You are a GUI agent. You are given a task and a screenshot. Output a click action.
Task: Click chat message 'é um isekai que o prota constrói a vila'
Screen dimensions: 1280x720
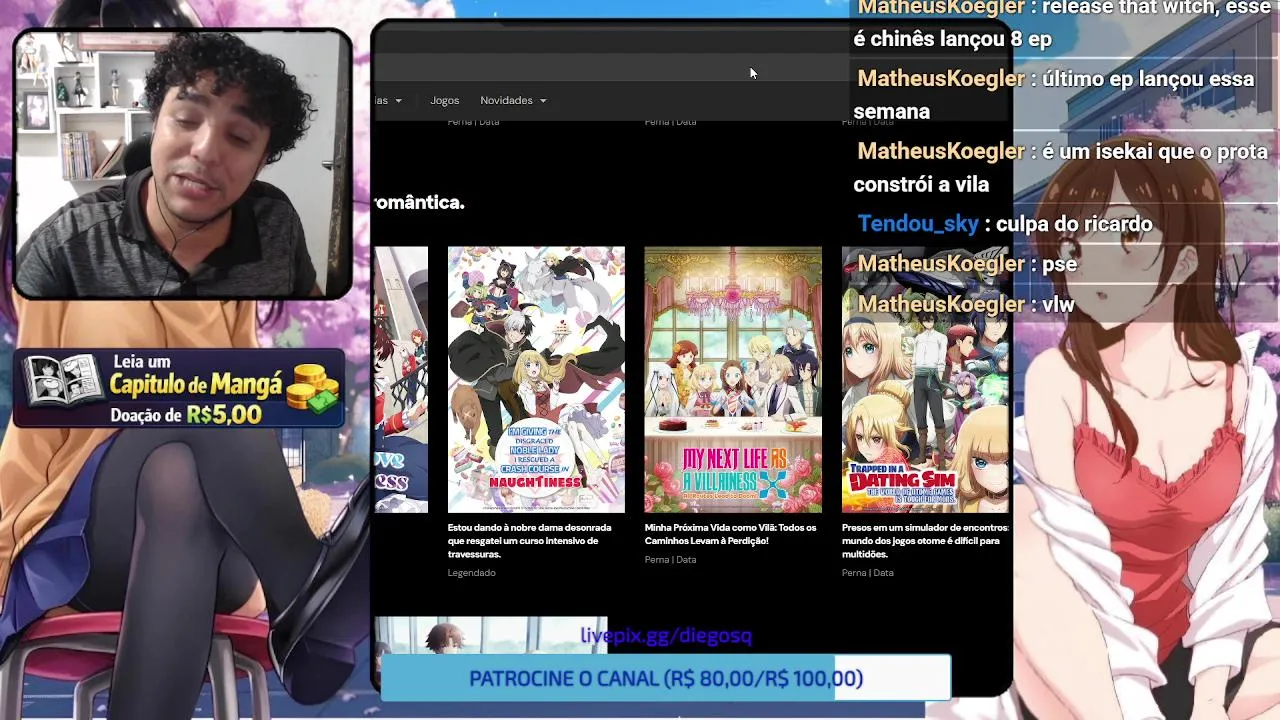point(1062,168)
